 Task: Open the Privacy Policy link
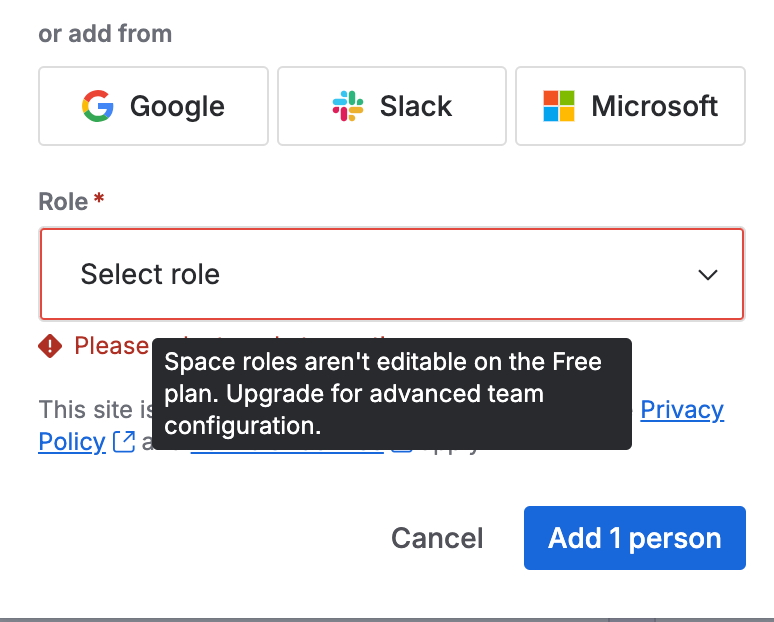pos(682,410)
